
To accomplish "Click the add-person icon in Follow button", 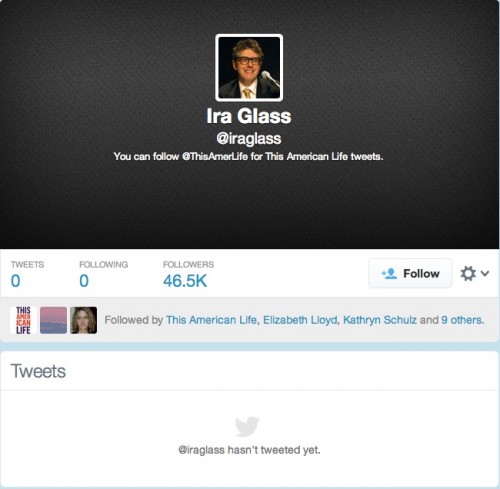I will (x=389, y=274).
